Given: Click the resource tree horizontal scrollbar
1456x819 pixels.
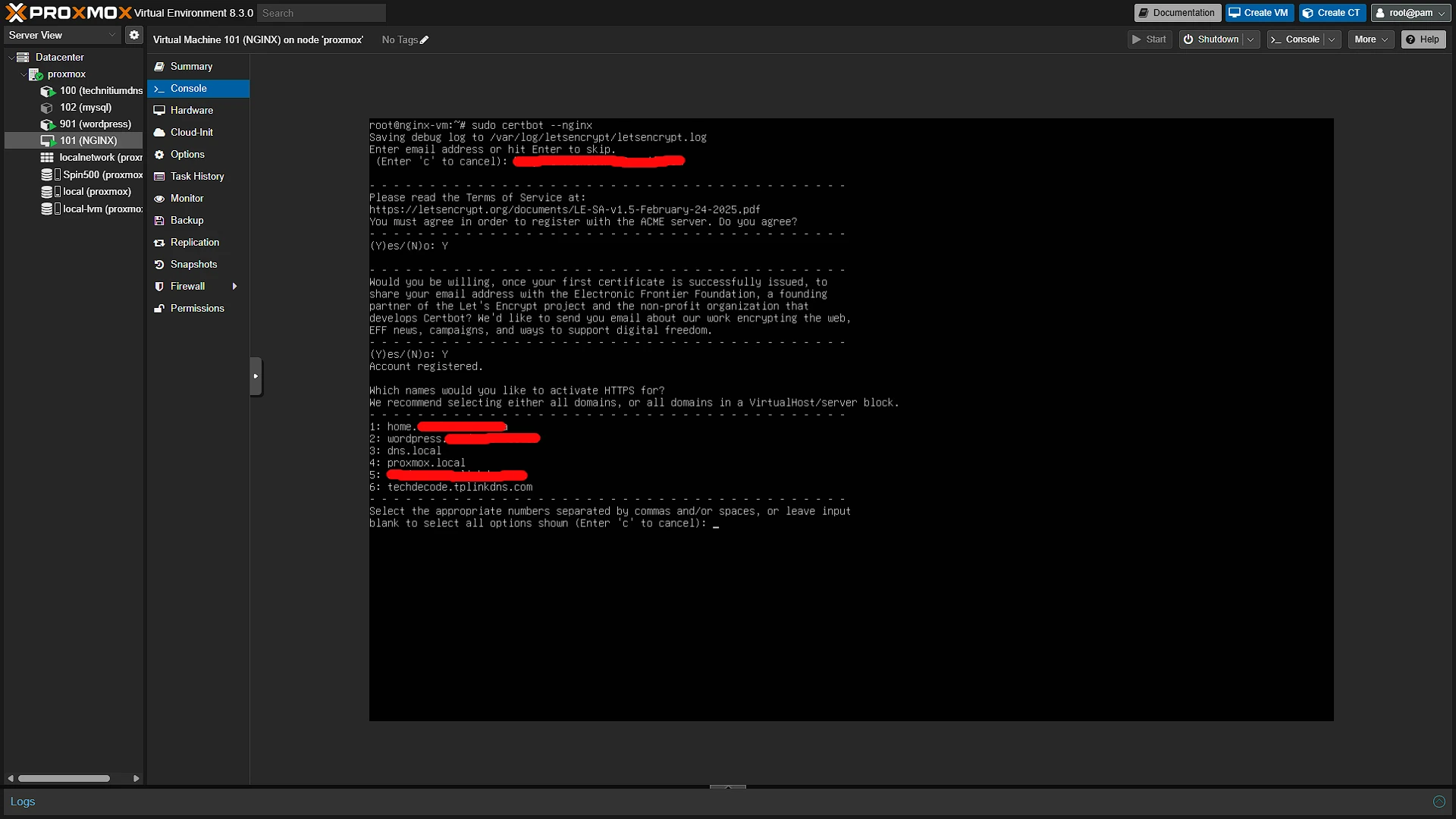Looking at the screenshot, I should point(64,778).
